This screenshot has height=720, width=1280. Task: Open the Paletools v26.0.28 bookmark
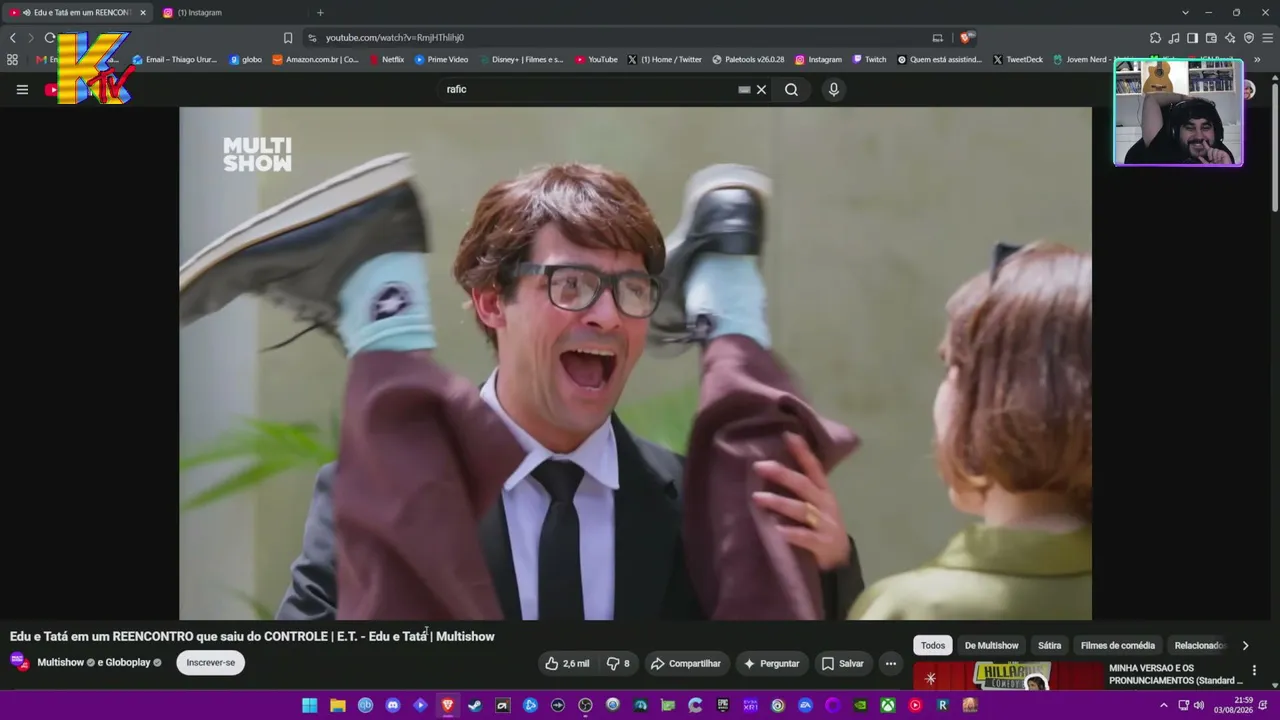click(x=748, y=59)
